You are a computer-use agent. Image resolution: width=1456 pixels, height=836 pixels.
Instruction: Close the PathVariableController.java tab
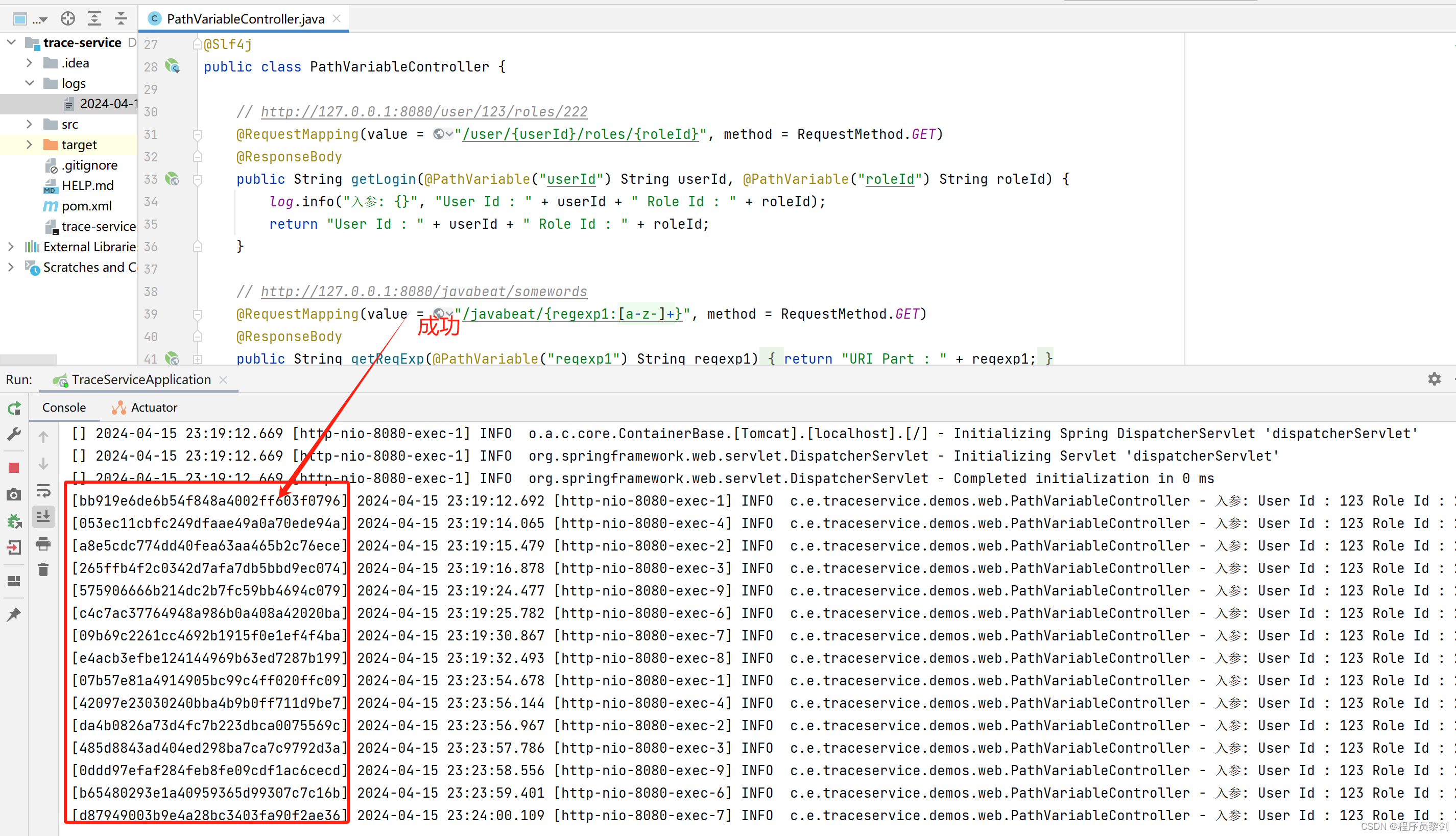[x=337, y=19]
